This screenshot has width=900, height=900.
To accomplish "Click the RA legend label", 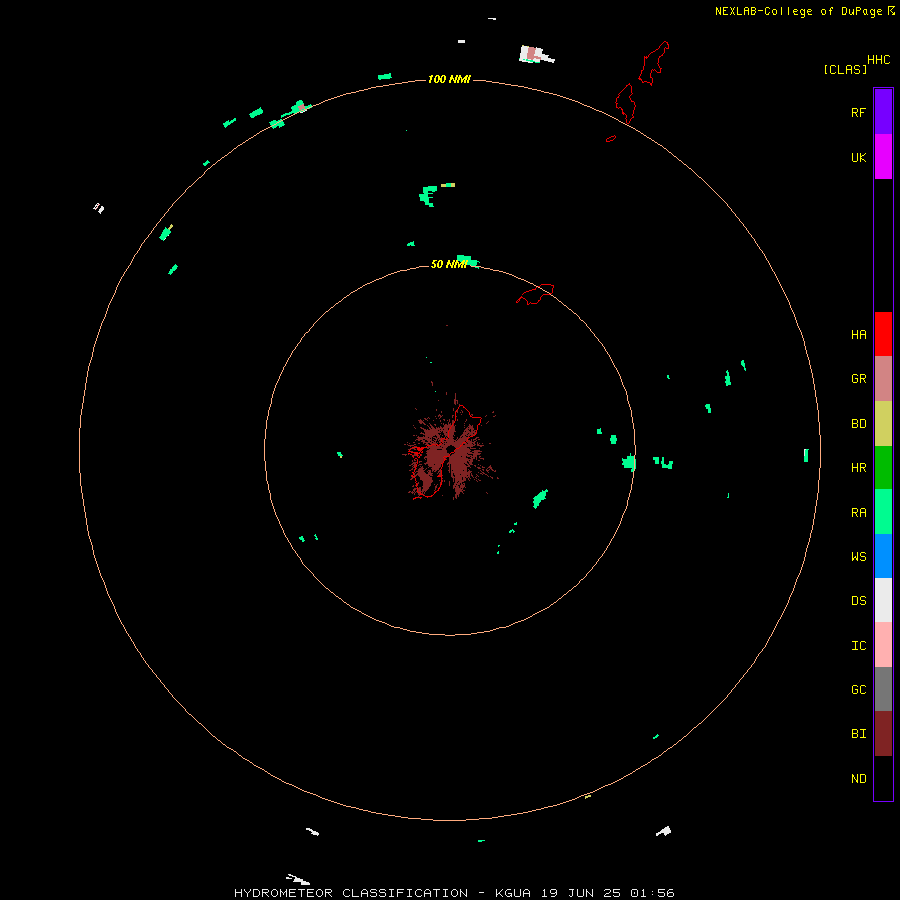I will pyautogui.click(x=858, y=513).
